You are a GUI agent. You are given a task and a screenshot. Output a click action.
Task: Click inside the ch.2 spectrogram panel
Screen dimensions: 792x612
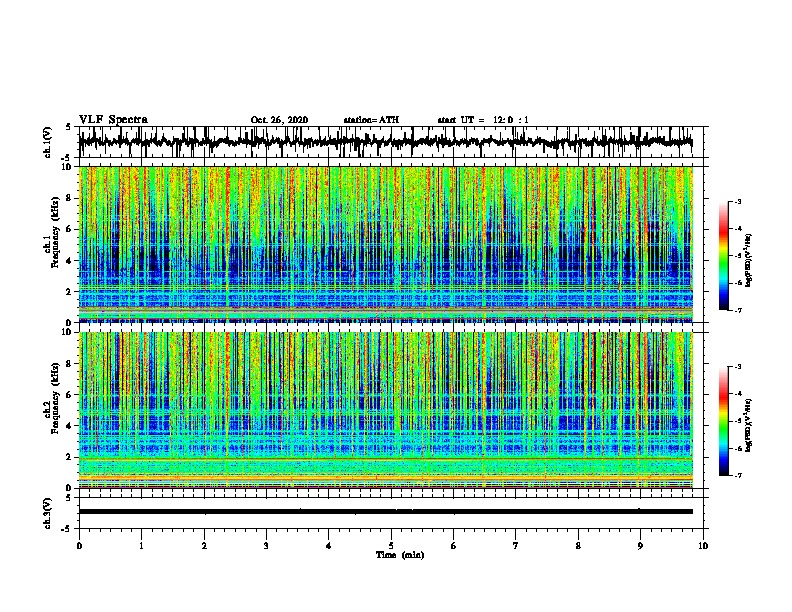click(386, 410)
